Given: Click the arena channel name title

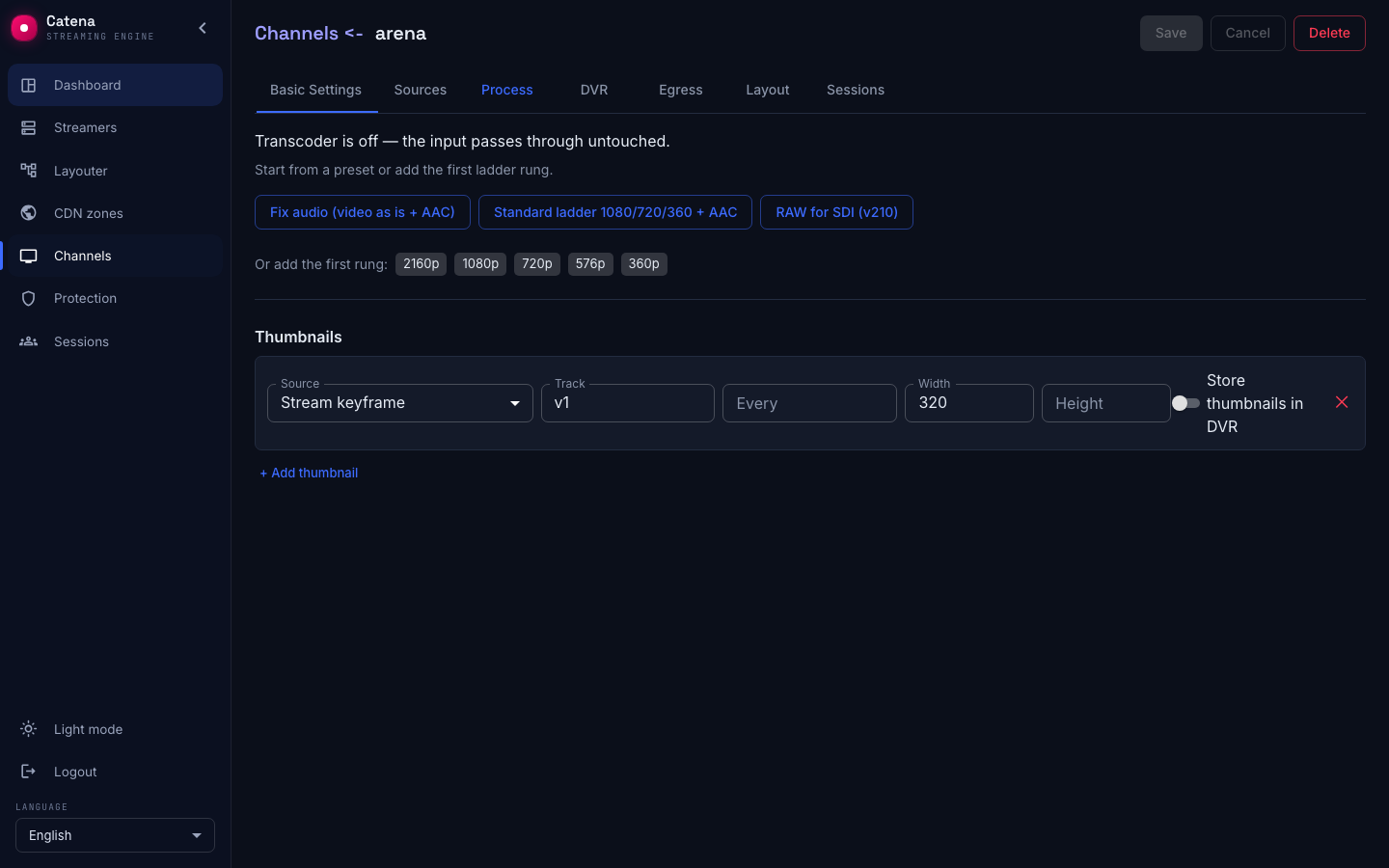Looking at the screenshot, I should (400, 33).
